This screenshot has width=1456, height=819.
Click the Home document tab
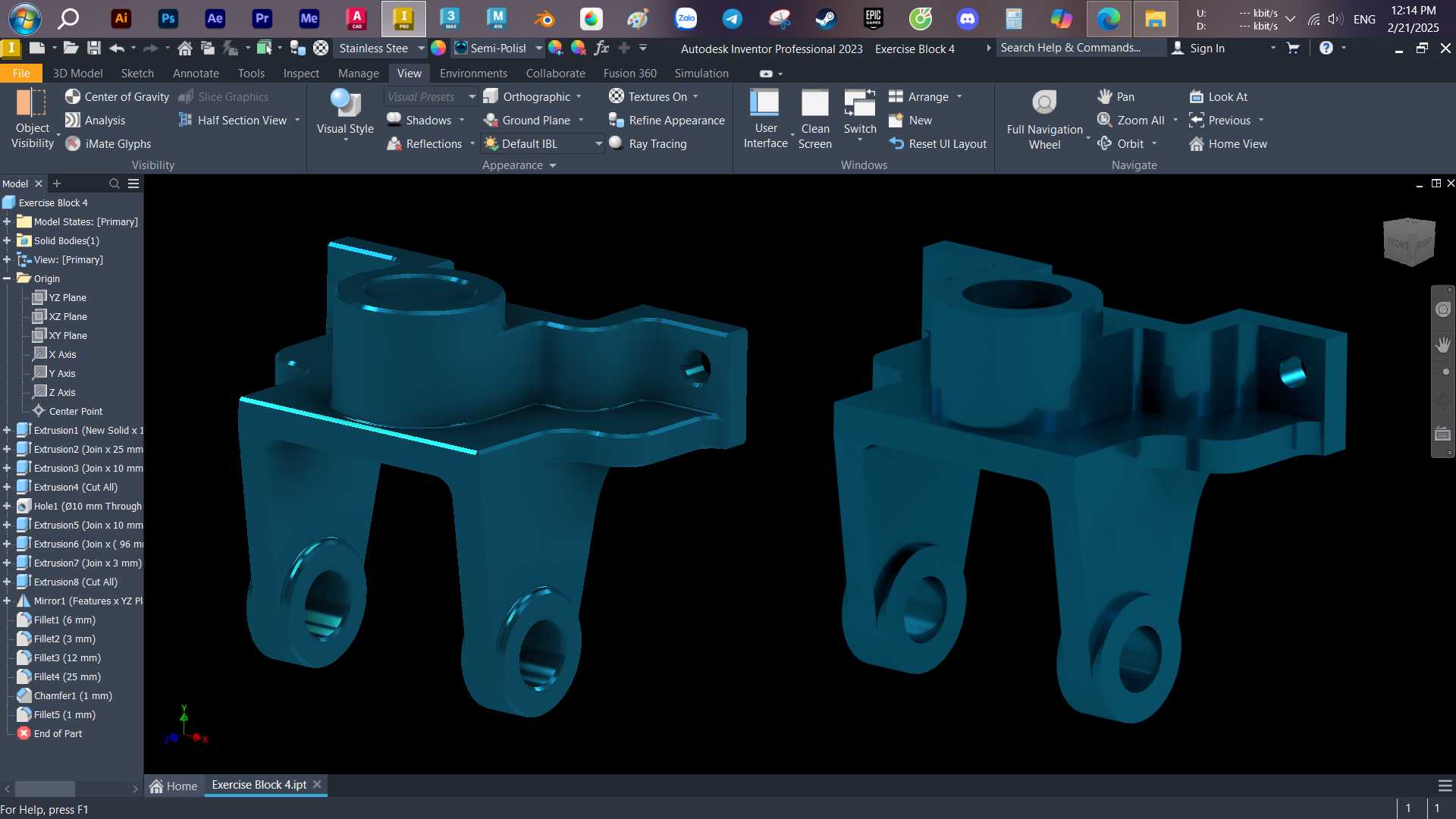click(174, 786)
